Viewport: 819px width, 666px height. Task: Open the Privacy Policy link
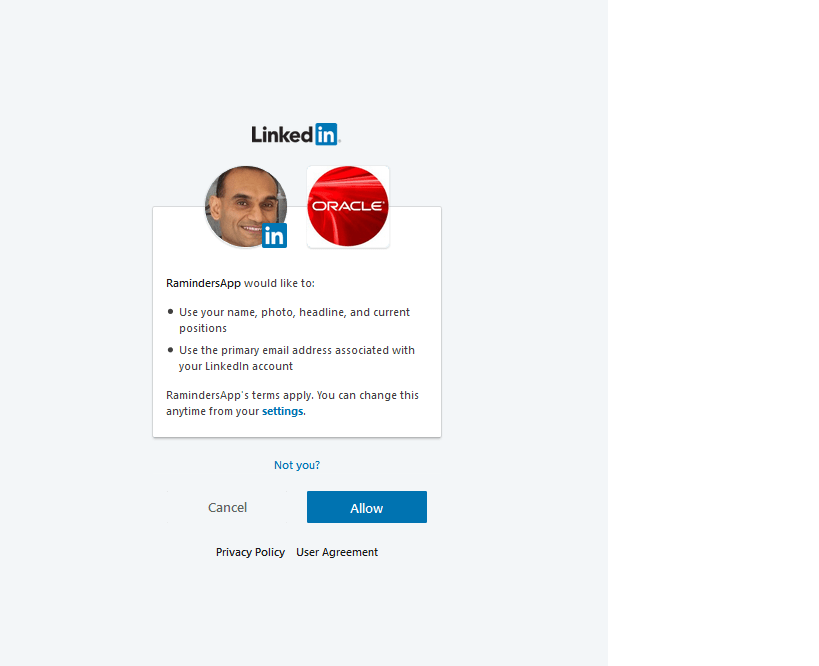click(x=250, y=552)
